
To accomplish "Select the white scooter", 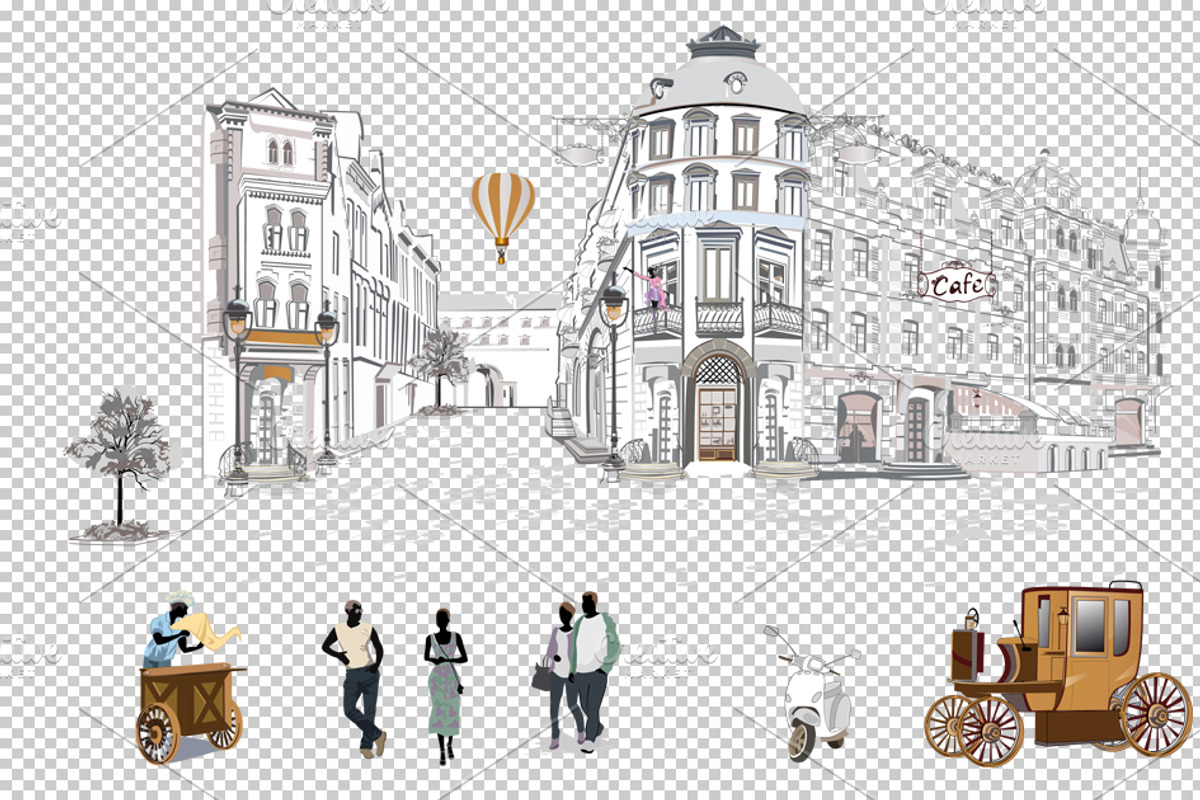I will [x=811, y=692].
